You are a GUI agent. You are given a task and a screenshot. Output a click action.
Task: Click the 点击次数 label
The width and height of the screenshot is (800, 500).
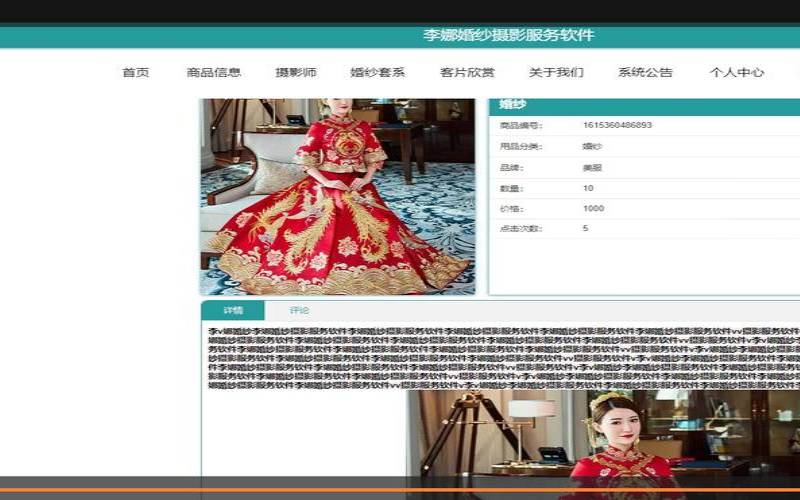pos(521,229)
